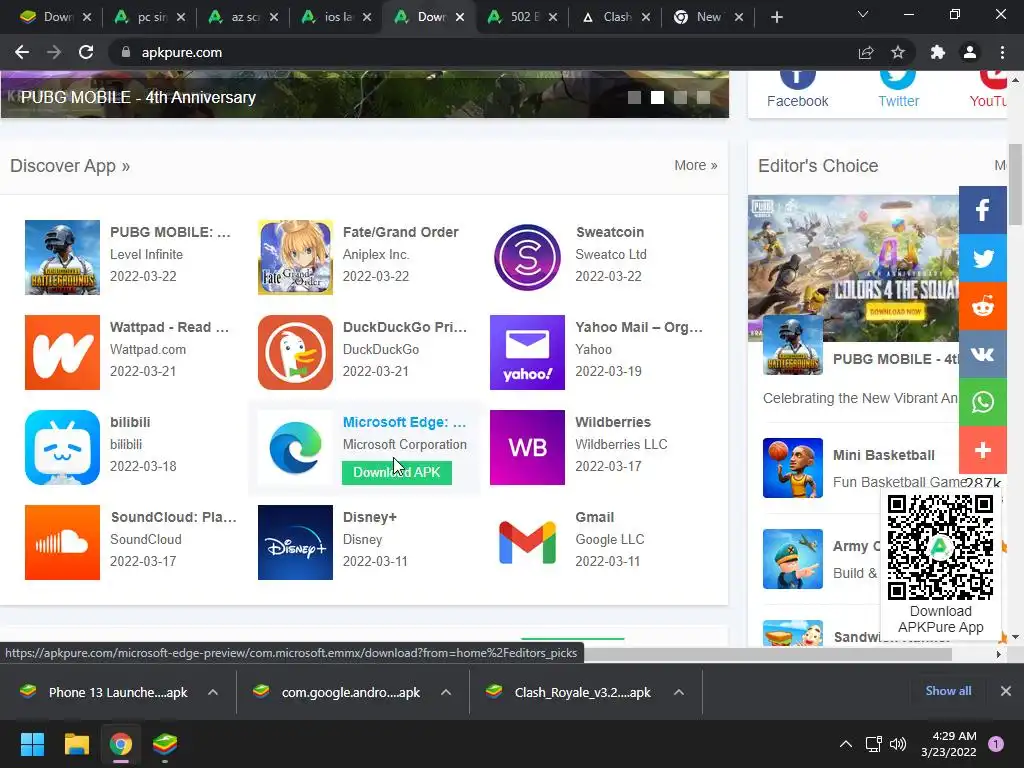Open the Yahoo Mail app icon
Screen dimensions: 1024x768
pos(527,353)
